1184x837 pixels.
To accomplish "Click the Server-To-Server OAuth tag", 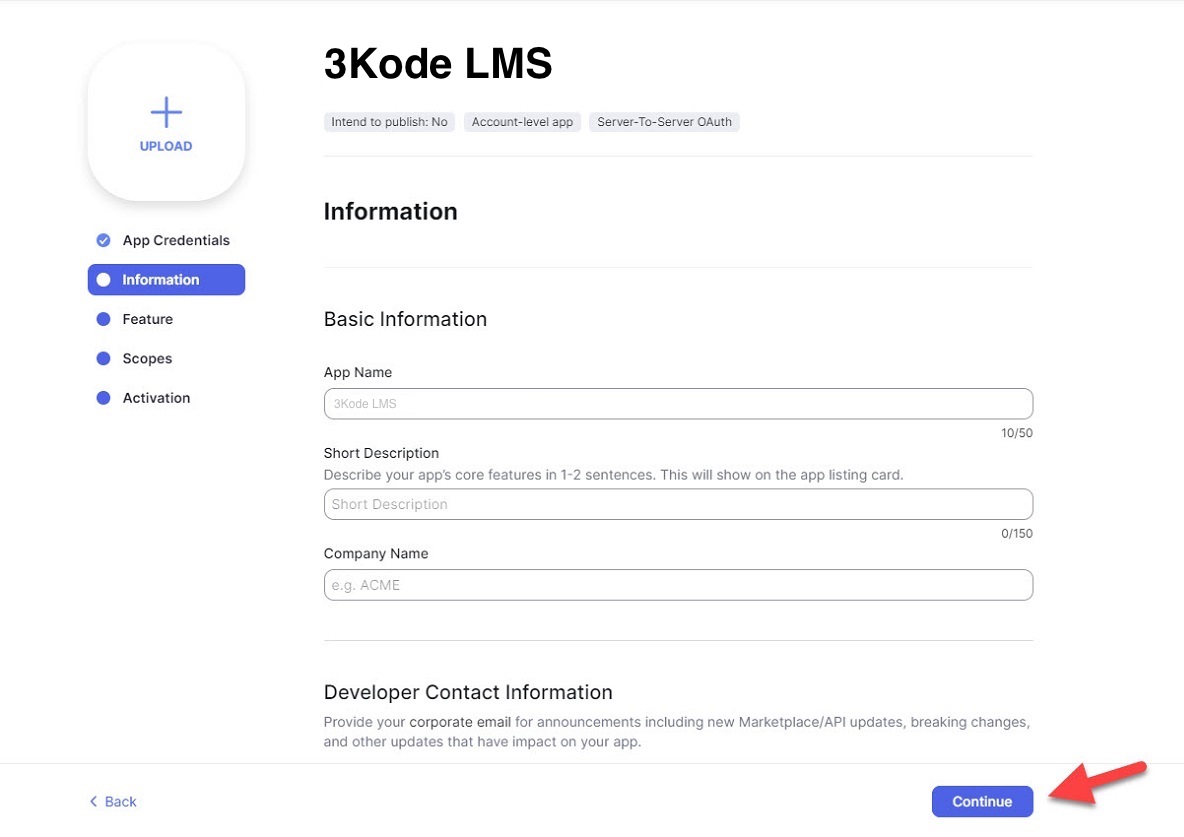I will tap(664, 122).
